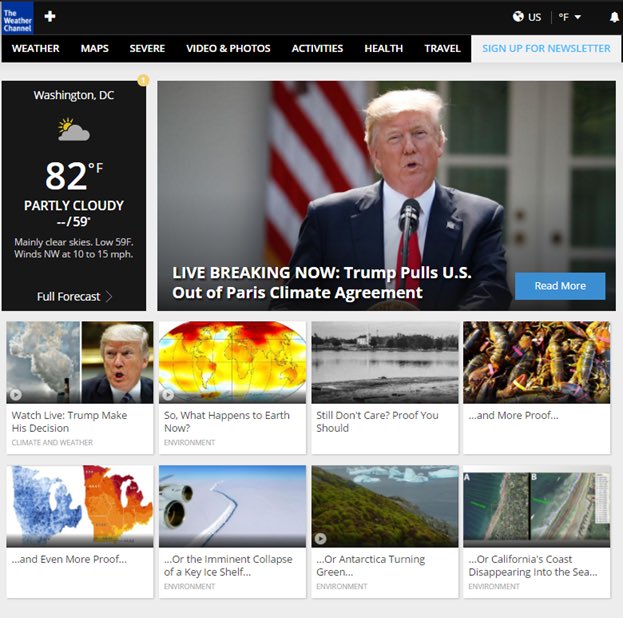Open Still Don't Care? Proof You Should
This screenshot has width=623, height=618.
pyautogui.click(x=377, y=422)
